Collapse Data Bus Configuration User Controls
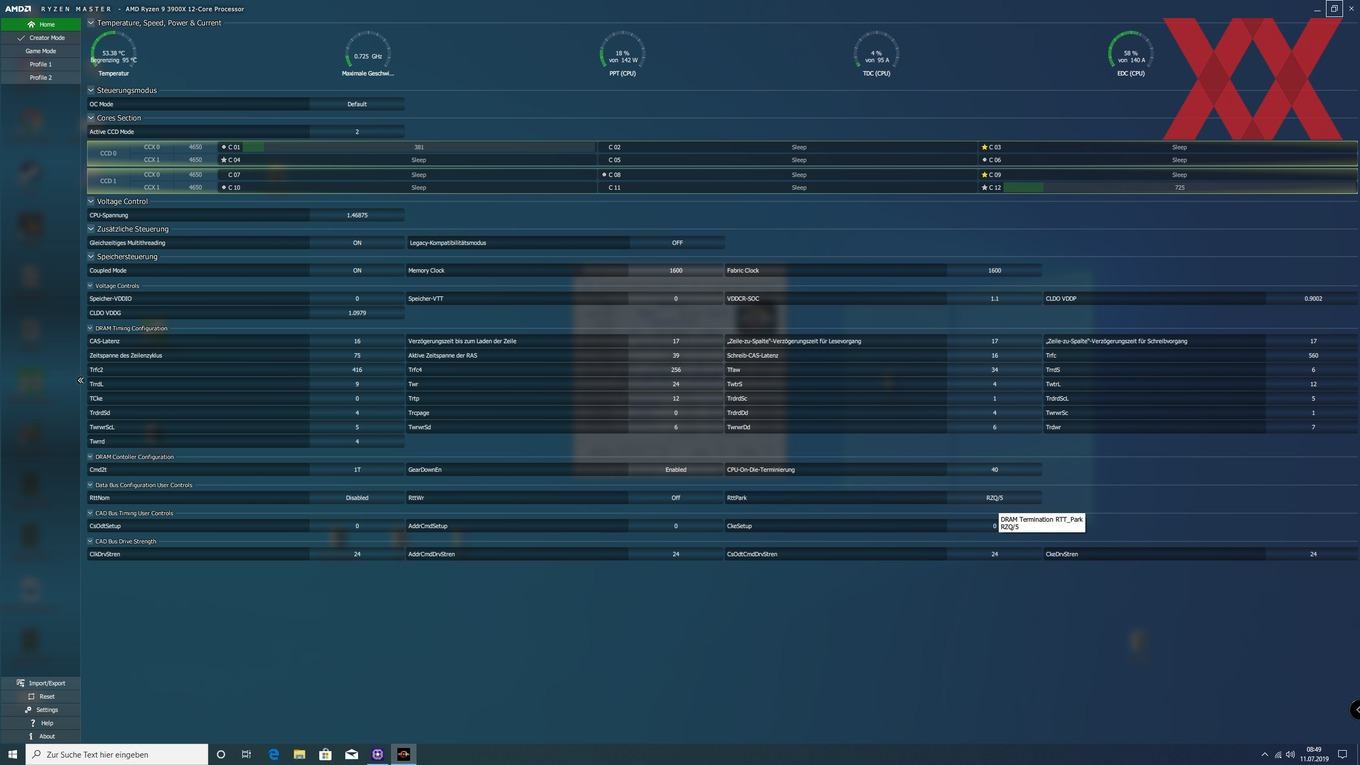Image resolution: width=1360 pixels, height=765 pixels. coord(91,485)
